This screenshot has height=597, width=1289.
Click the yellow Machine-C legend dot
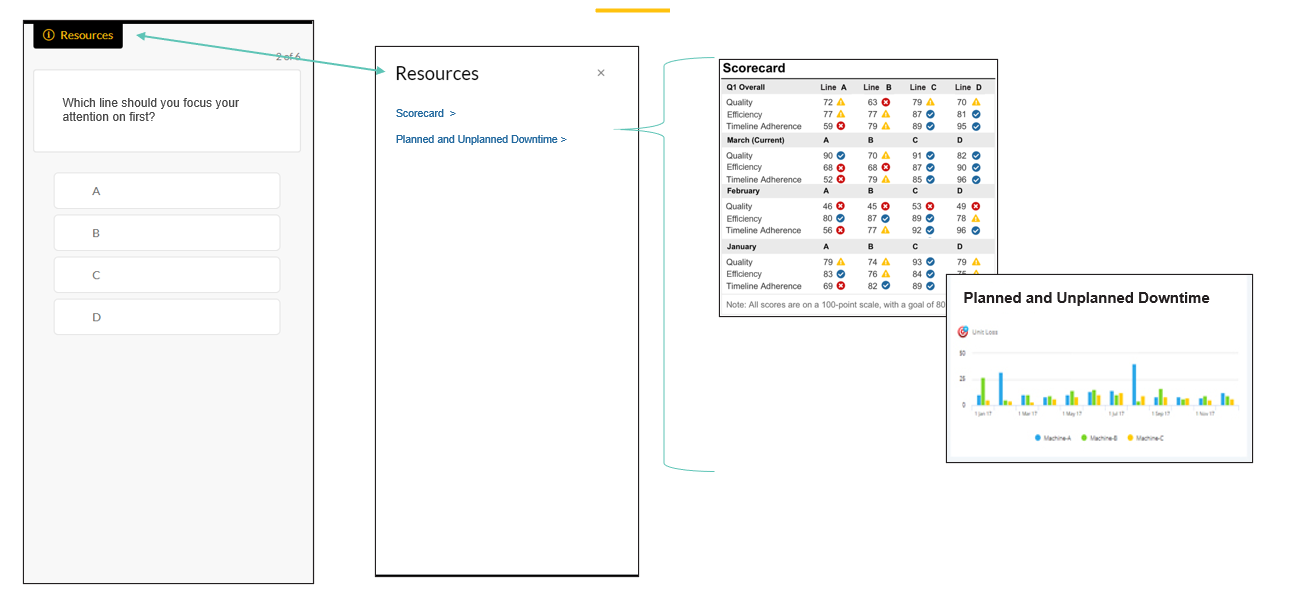pos(1130,438)
